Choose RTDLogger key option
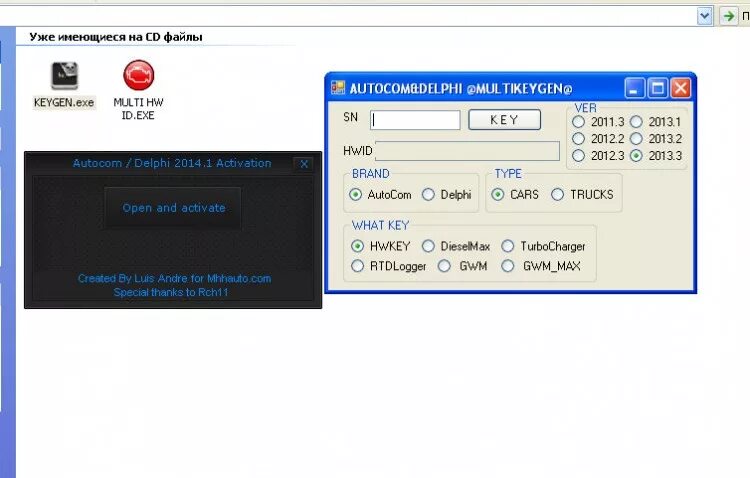 click(x=357, y=266)
